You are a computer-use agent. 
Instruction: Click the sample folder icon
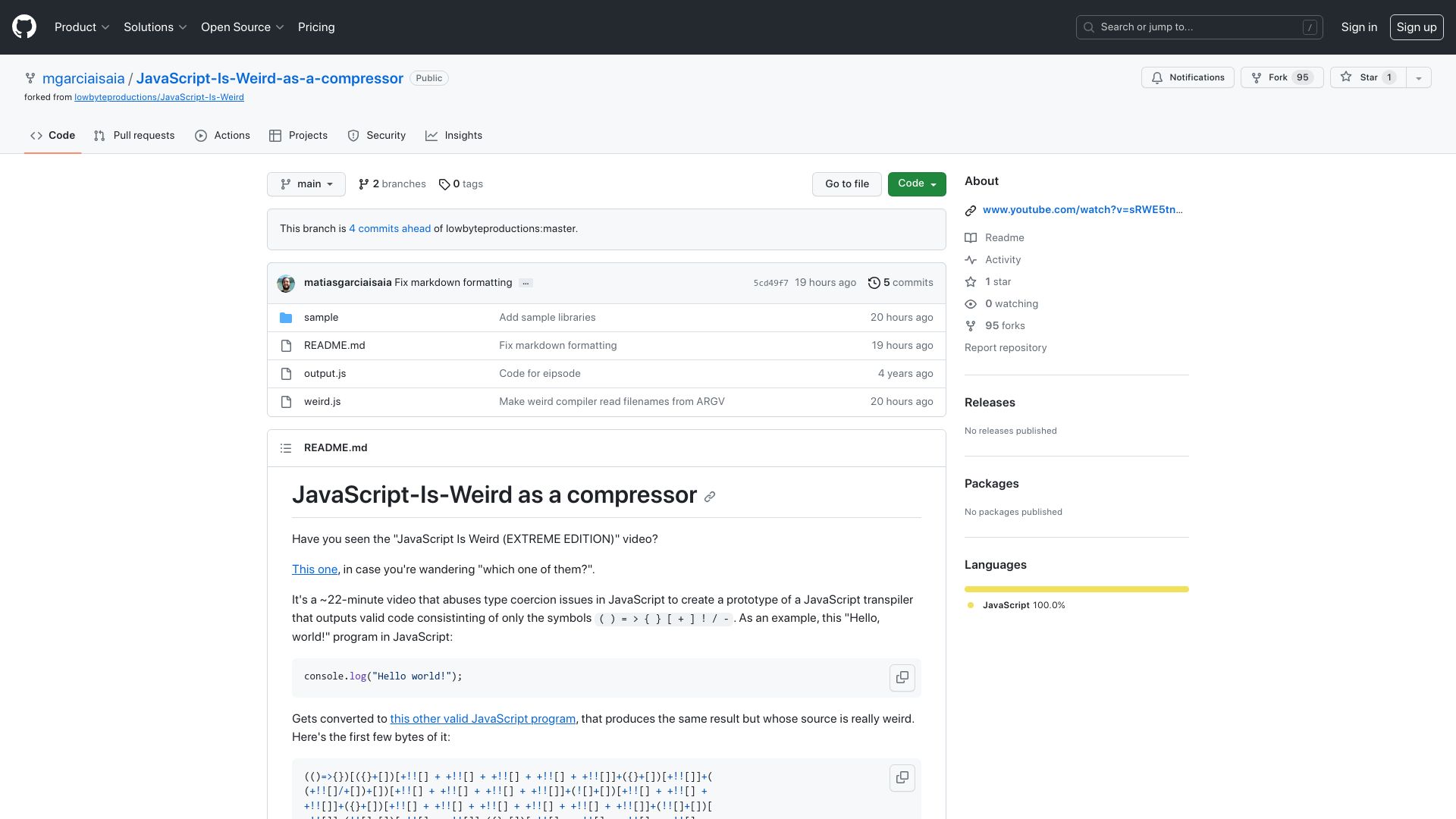coord(286,318)
